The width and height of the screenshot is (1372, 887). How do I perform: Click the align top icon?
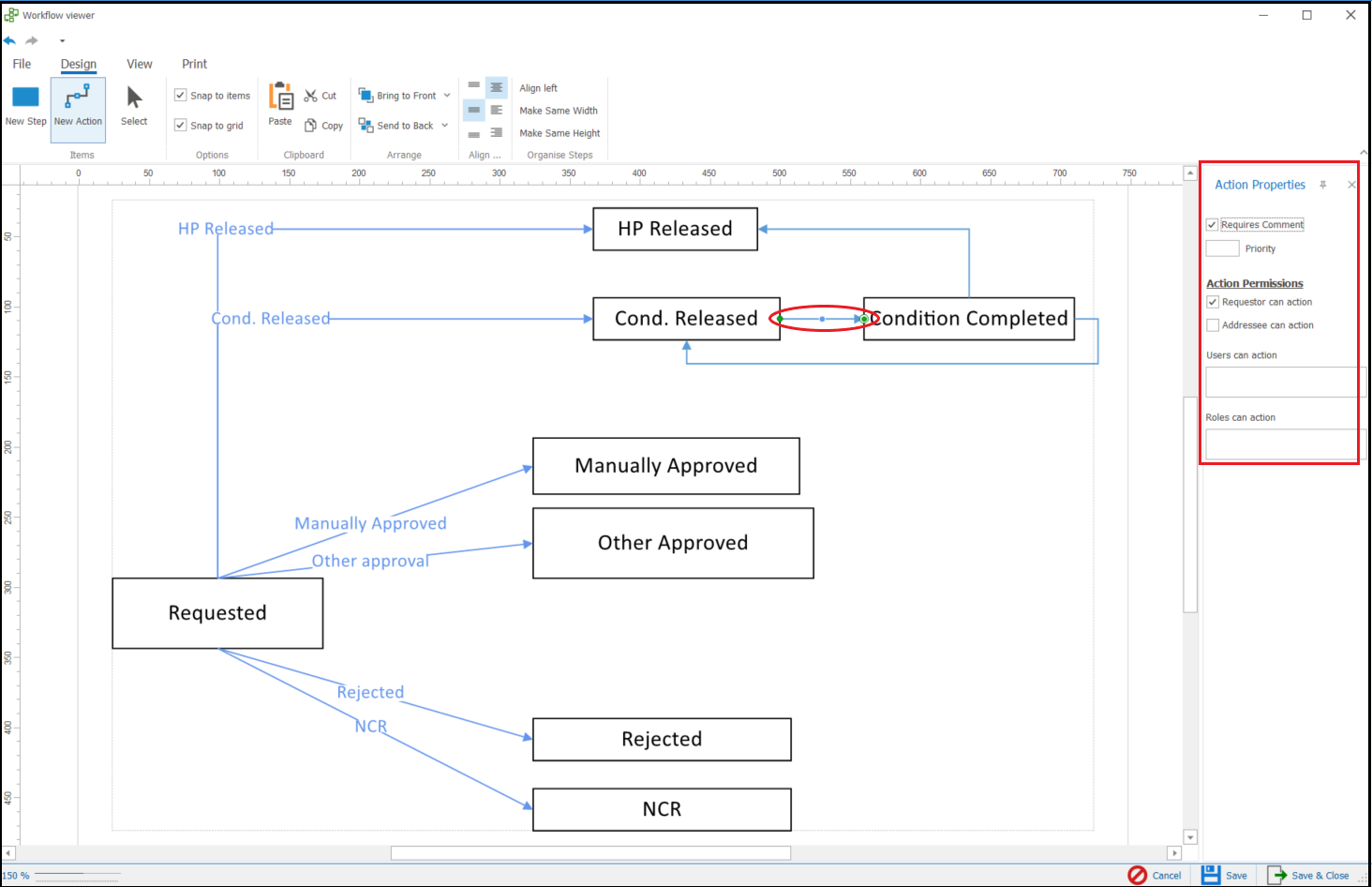(474, 87)
